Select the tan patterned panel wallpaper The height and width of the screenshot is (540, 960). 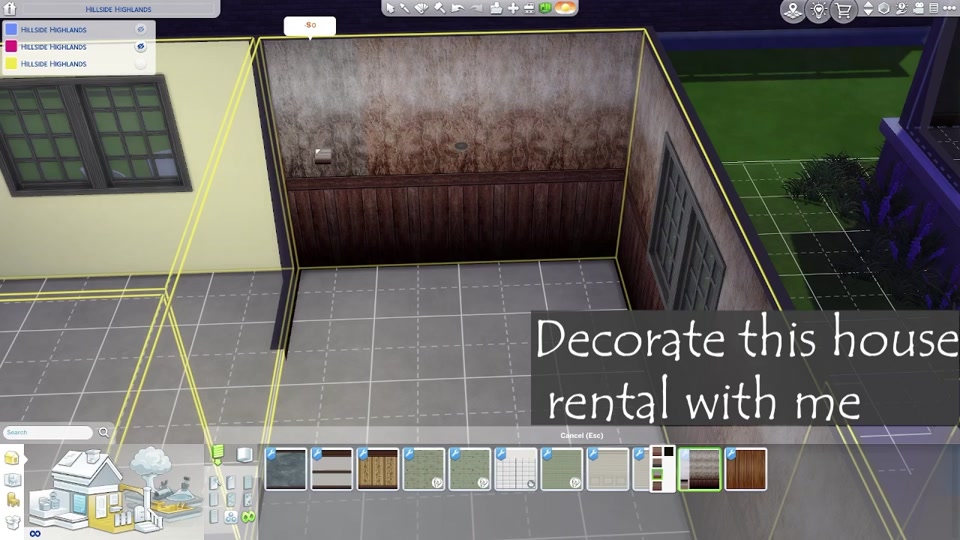pyautogui.click(x=378, y=469)
